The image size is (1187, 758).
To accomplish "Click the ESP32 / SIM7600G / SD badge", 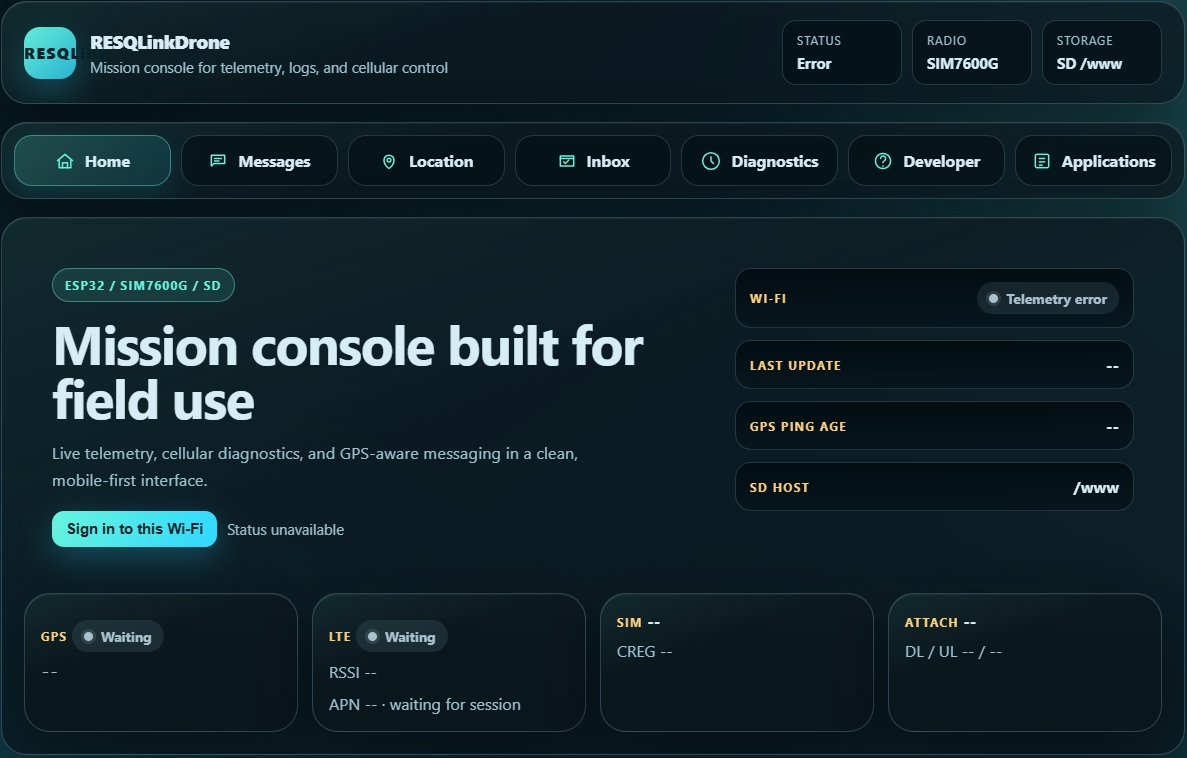I will (x=143, y=285).
